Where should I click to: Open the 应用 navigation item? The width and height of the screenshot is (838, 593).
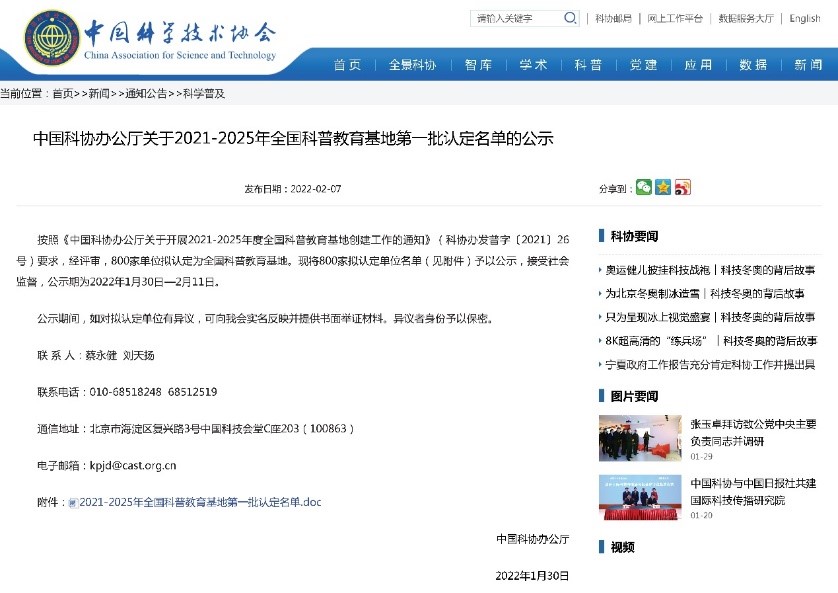[699, 65]
